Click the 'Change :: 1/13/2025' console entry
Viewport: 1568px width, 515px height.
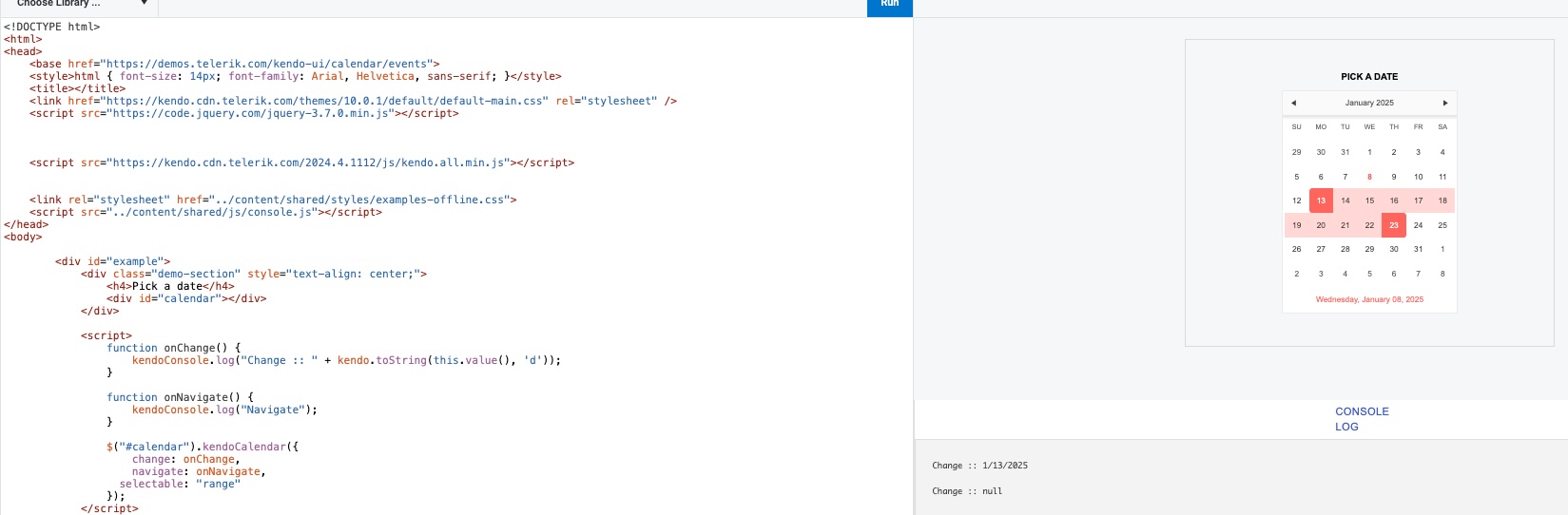[x=979, y=466]
